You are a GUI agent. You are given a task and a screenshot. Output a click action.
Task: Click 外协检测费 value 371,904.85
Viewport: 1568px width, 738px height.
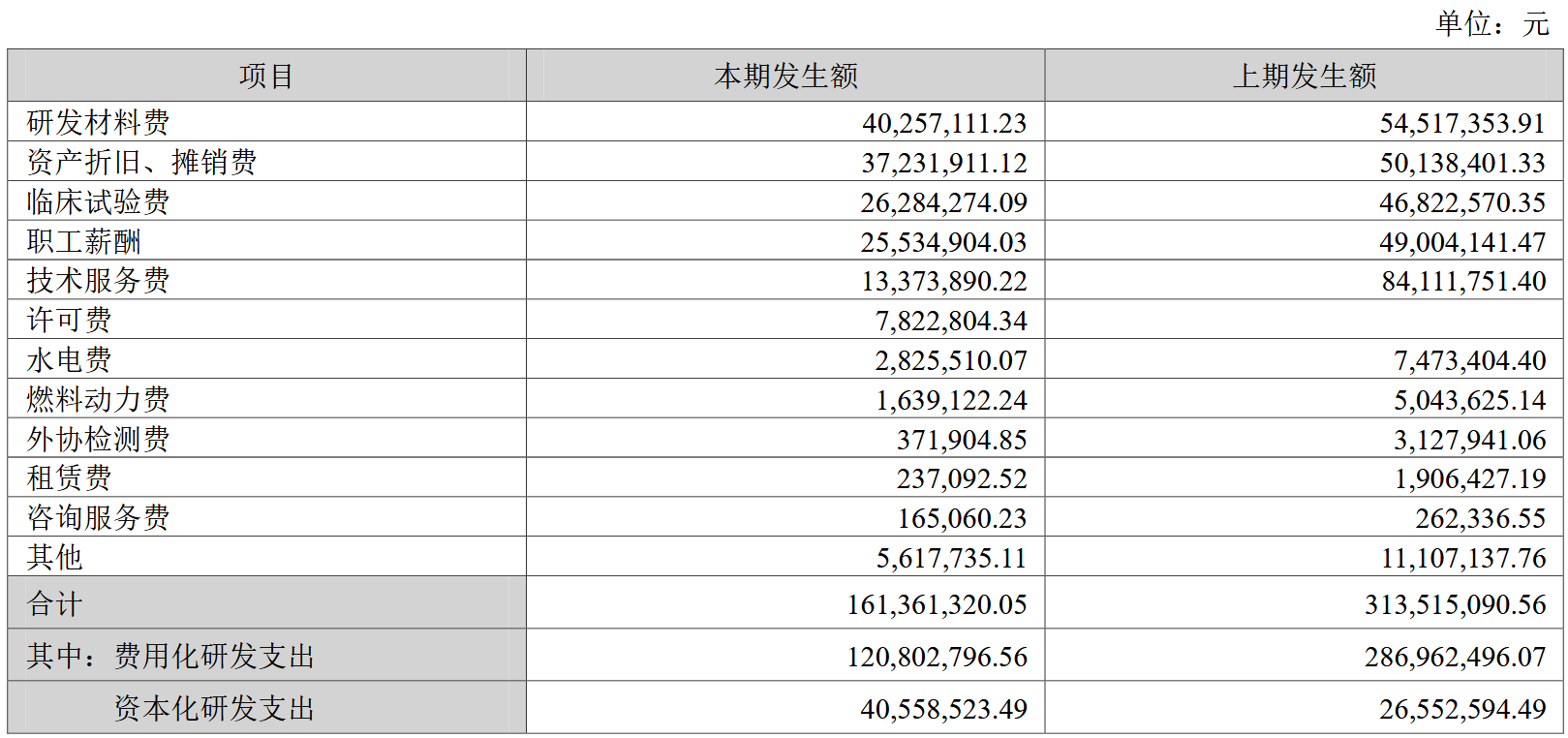click(961, 440)
